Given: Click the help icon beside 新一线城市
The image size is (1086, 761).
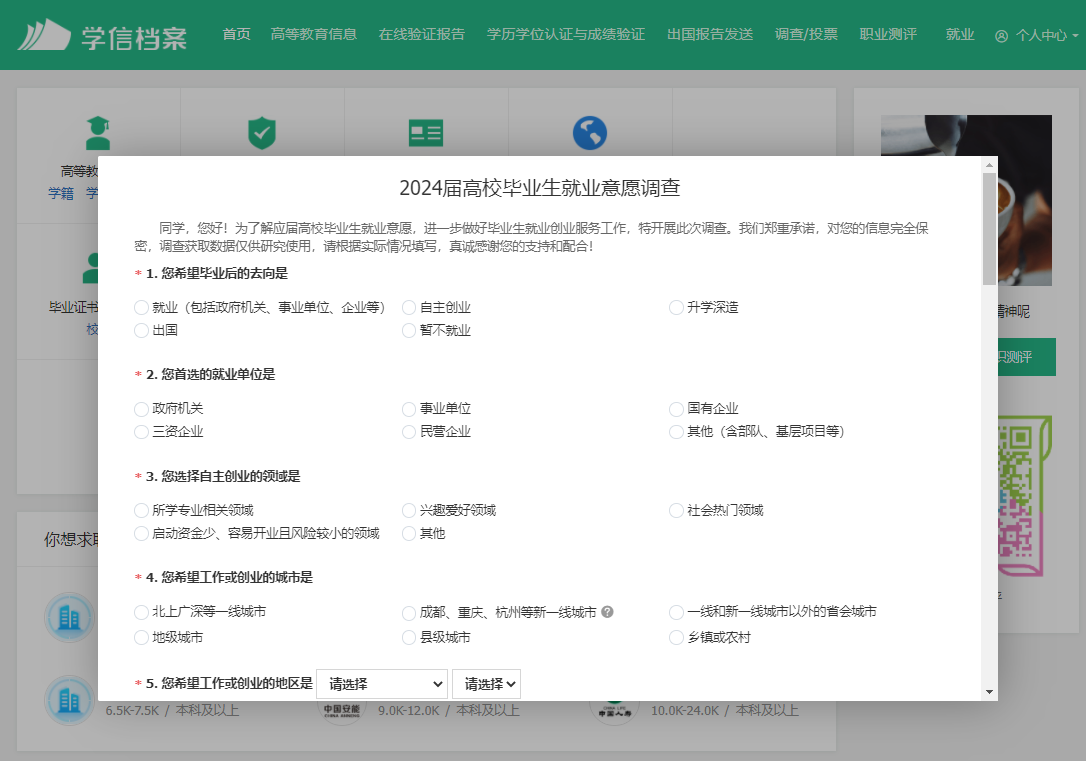Looking at the screenshot, I should 607,612.
